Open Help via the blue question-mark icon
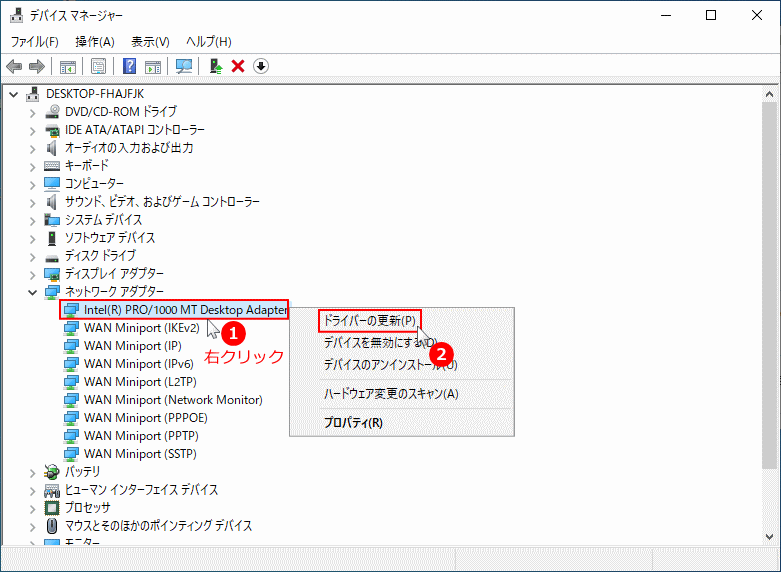 point(129,66)
